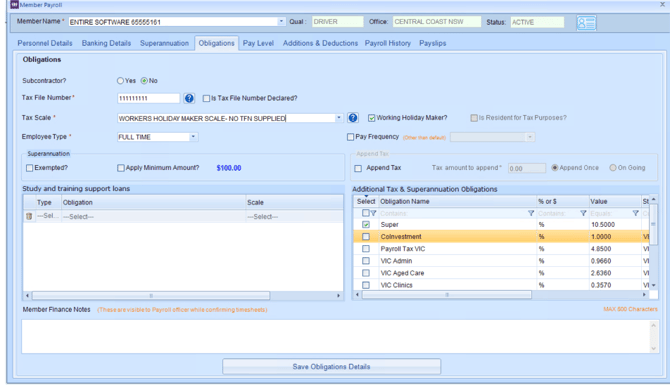Click filter icon beside Select column checkbox
The height and width of the screenshot is (385, 670).
(373, 213)
